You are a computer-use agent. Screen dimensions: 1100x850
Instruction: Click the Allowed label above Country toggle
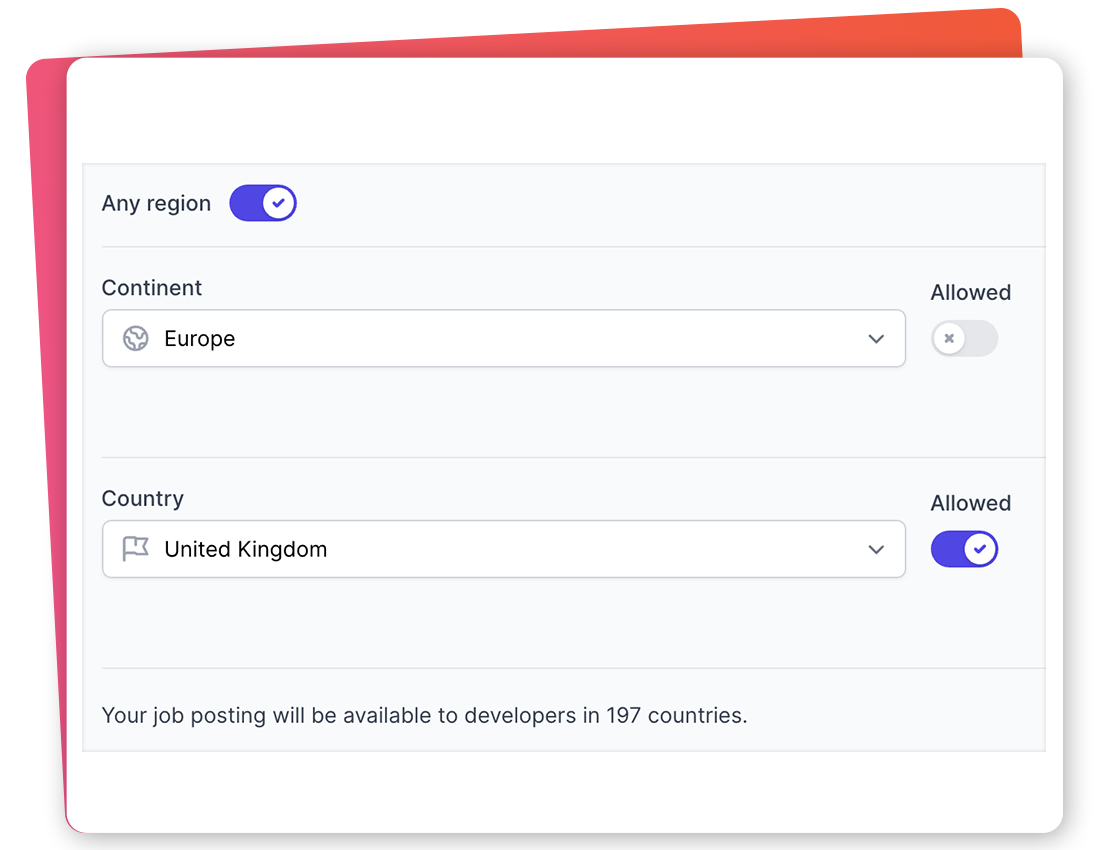click(970, 503)
